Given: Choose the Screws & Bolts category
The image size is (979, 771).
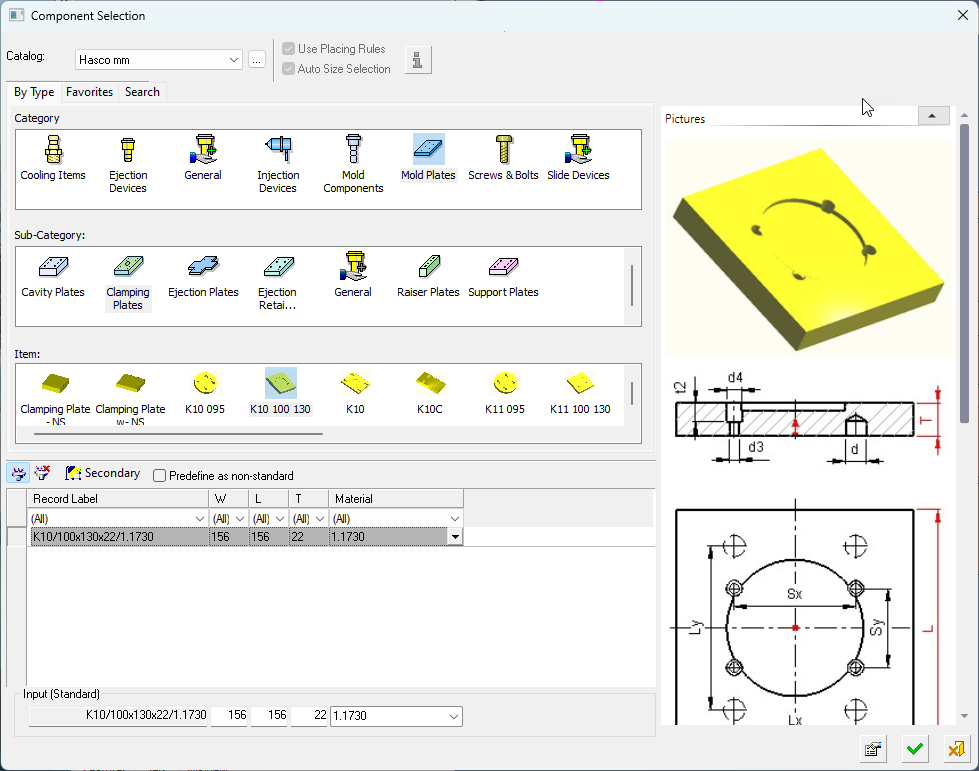Looking at the screenshot, I should tap(503, 152).
